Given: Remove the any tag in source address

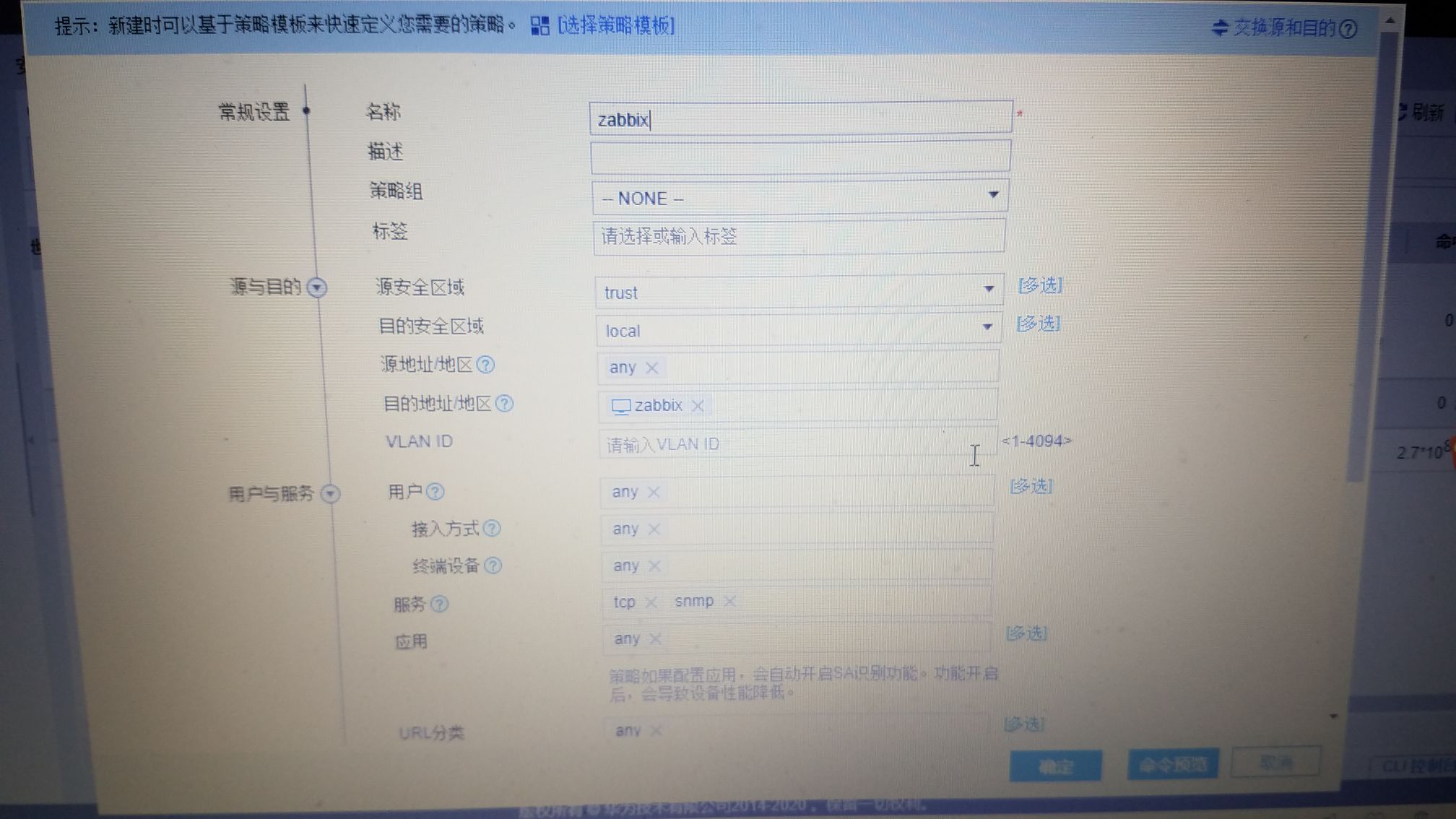Looking at the screenshot, I should pyautogui.click(x=651, y=368).
